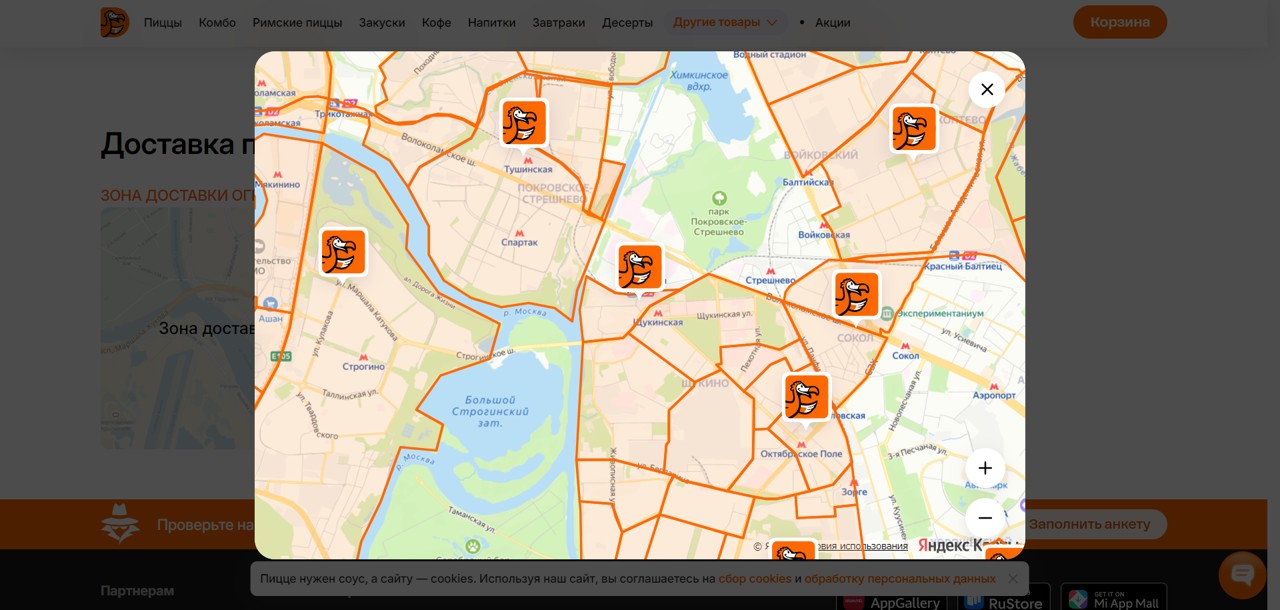Zoom out on the map with minus
The height and width of the screenshot is (610, 1280).
pyautogui.click(x=985, y=518)
